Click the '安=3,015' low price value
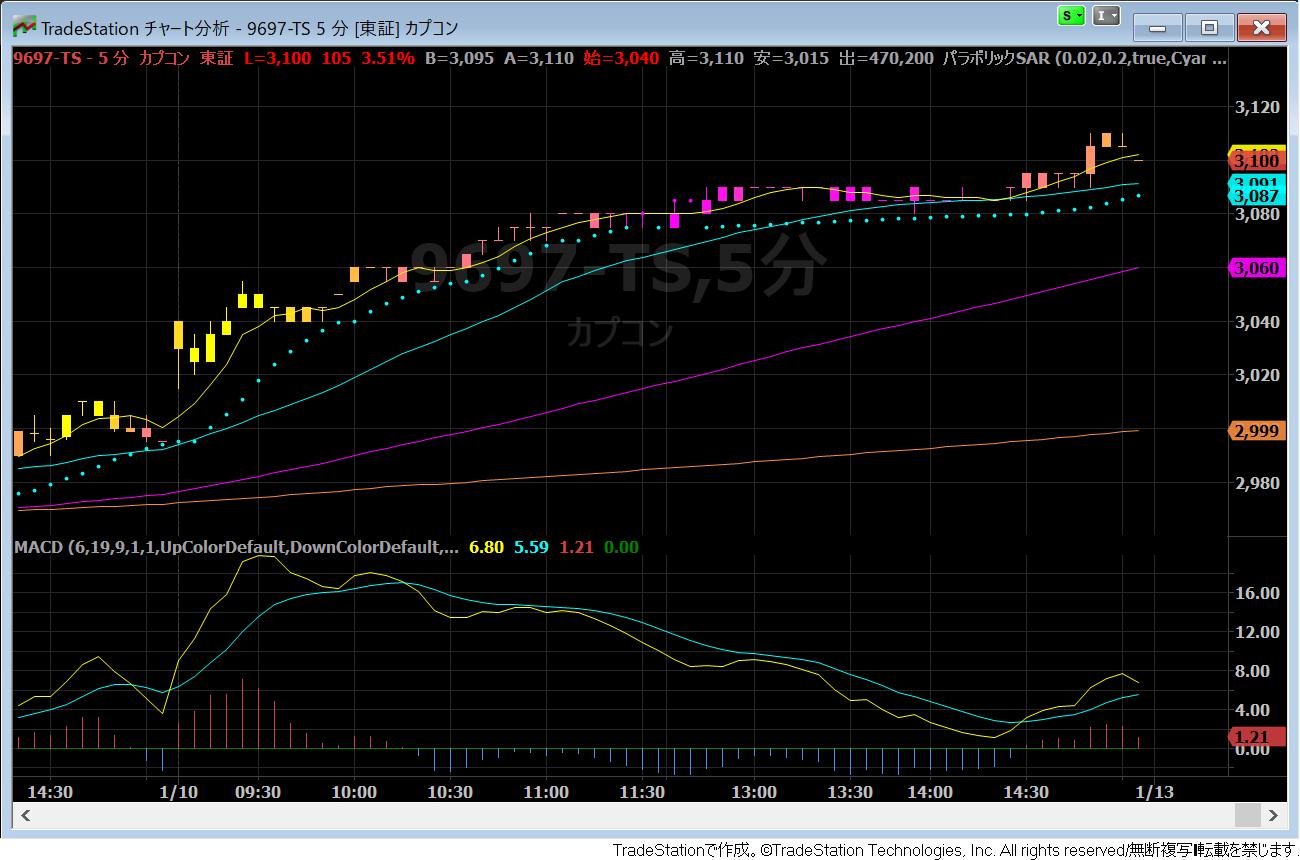Image resolution: width=1300 pixels, height=860 pixels. [x=791, y=58]
